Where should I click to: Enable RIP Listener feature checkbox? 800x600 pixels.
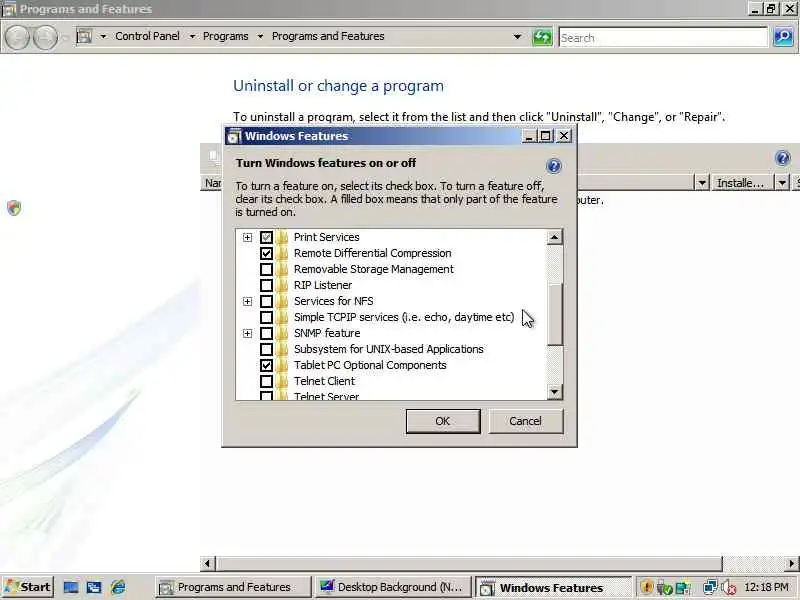click(x=266, y=285)
